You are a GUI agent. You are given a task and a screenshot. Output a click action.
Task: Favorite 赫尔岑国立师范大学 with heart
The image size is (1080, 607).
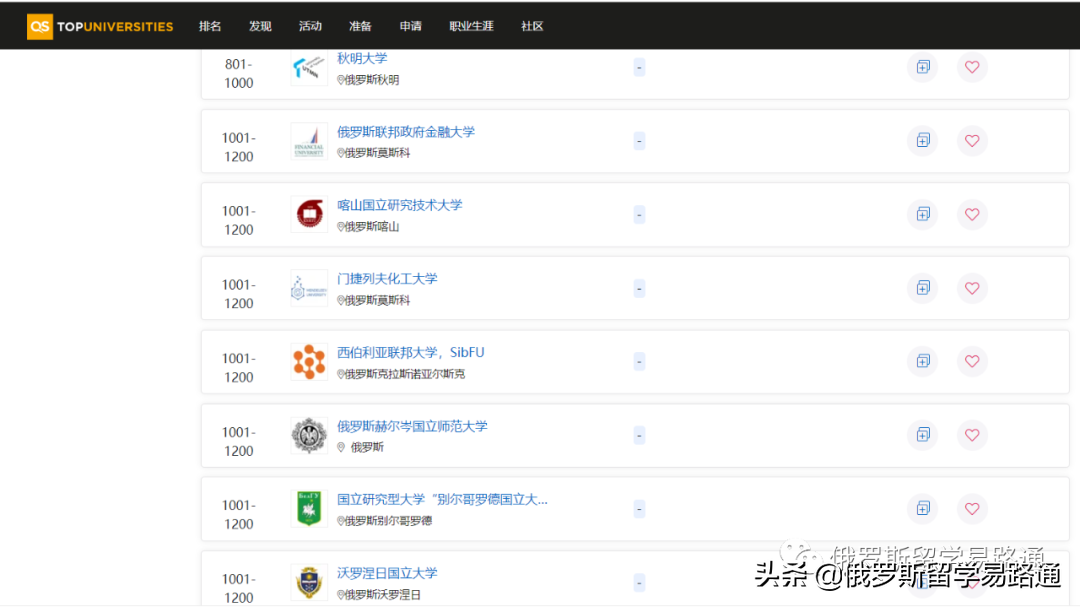pos(972,435)
